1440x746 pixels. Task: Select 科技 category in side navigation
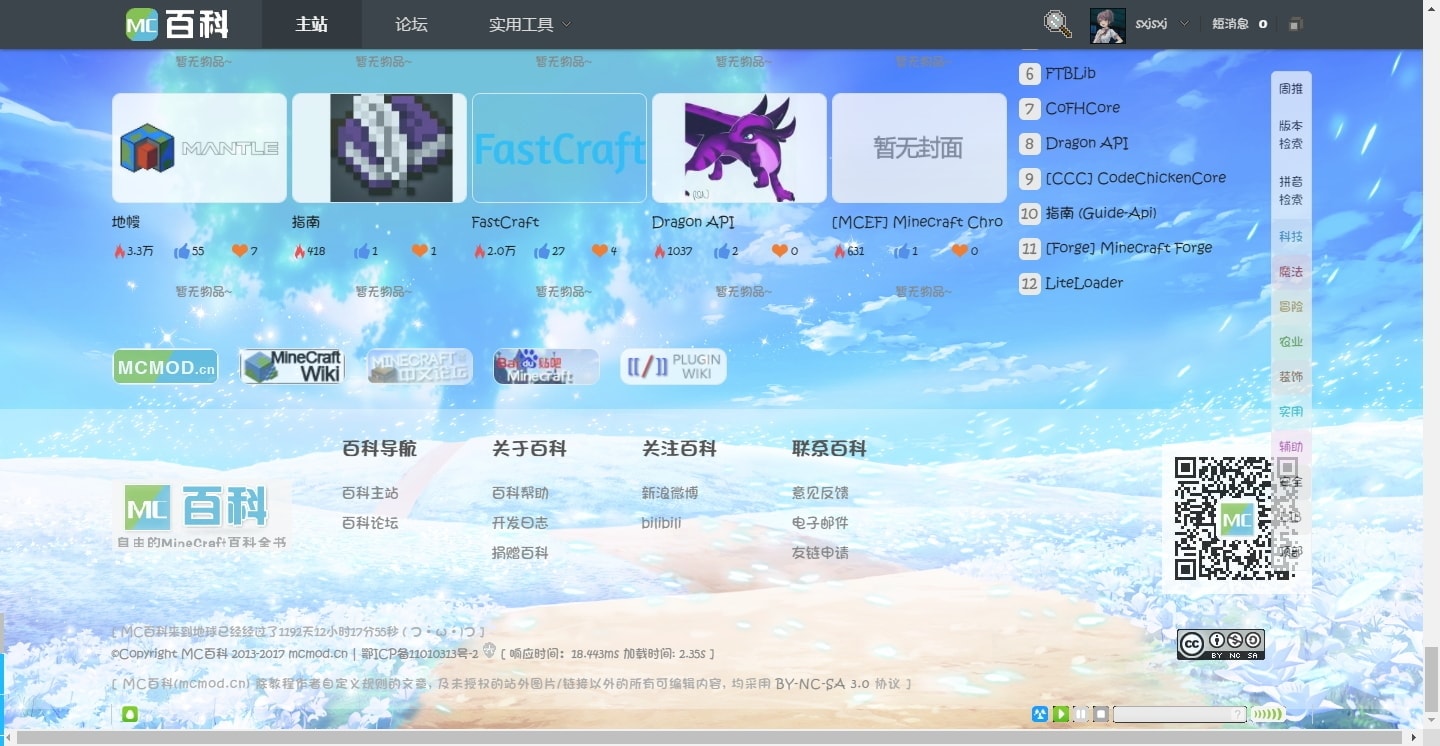click(x=1291, y=237)
